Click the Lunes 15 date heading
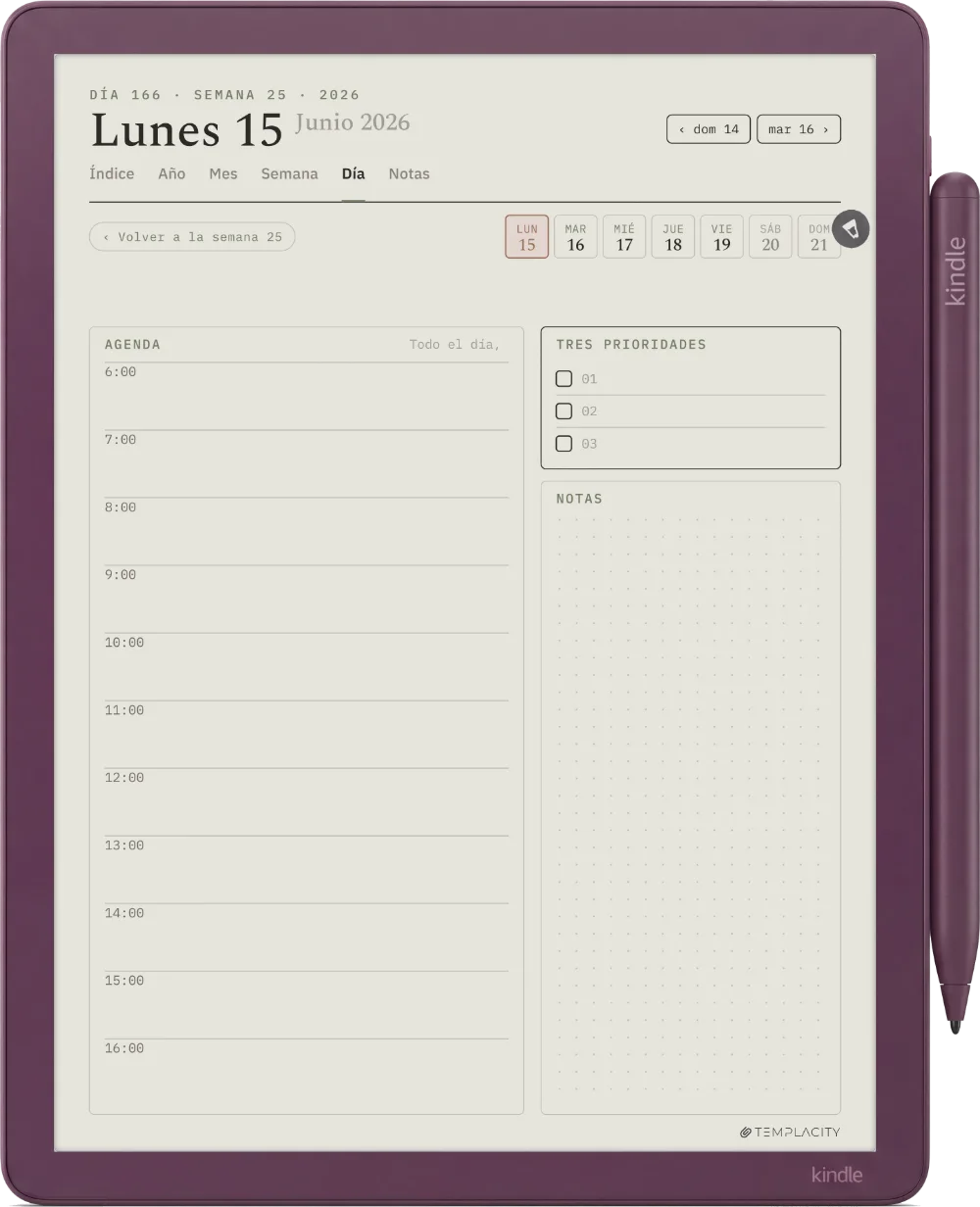 point(187,130)
